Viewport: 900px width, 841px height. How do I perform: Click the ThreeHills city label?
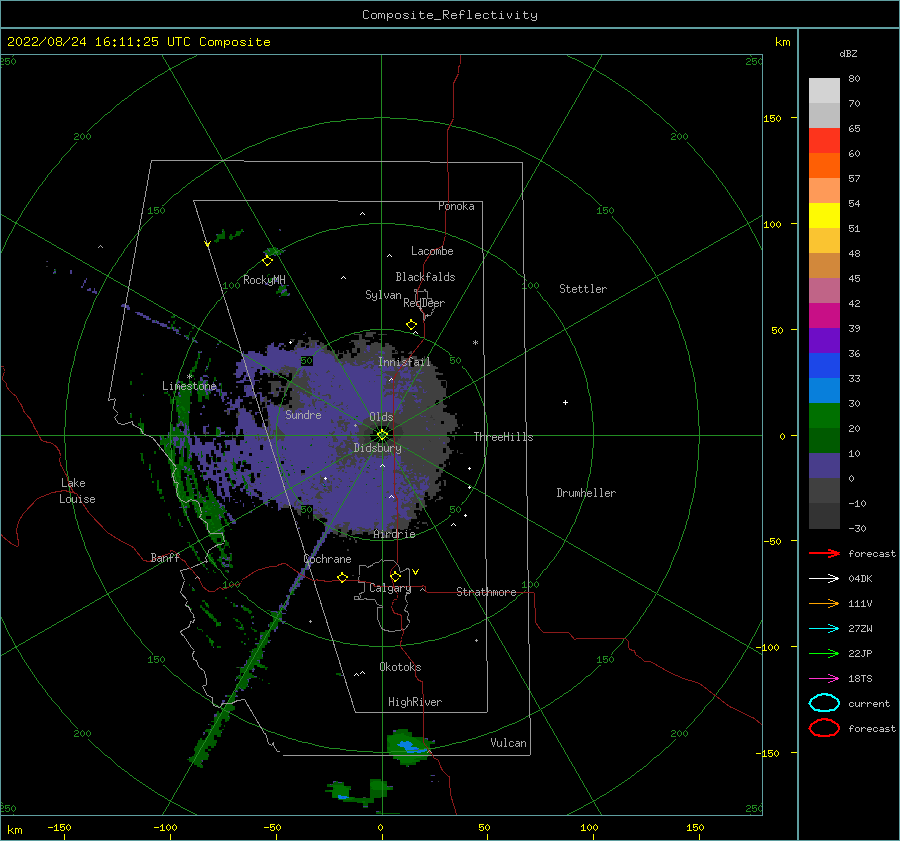point(503,437)
